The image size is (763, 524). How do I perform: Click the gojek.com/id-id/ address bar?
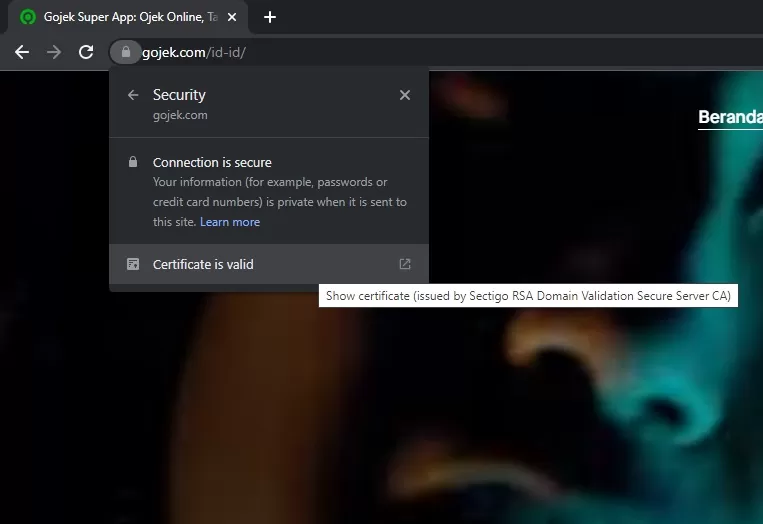pyautogui.click(x=438, y=52)
